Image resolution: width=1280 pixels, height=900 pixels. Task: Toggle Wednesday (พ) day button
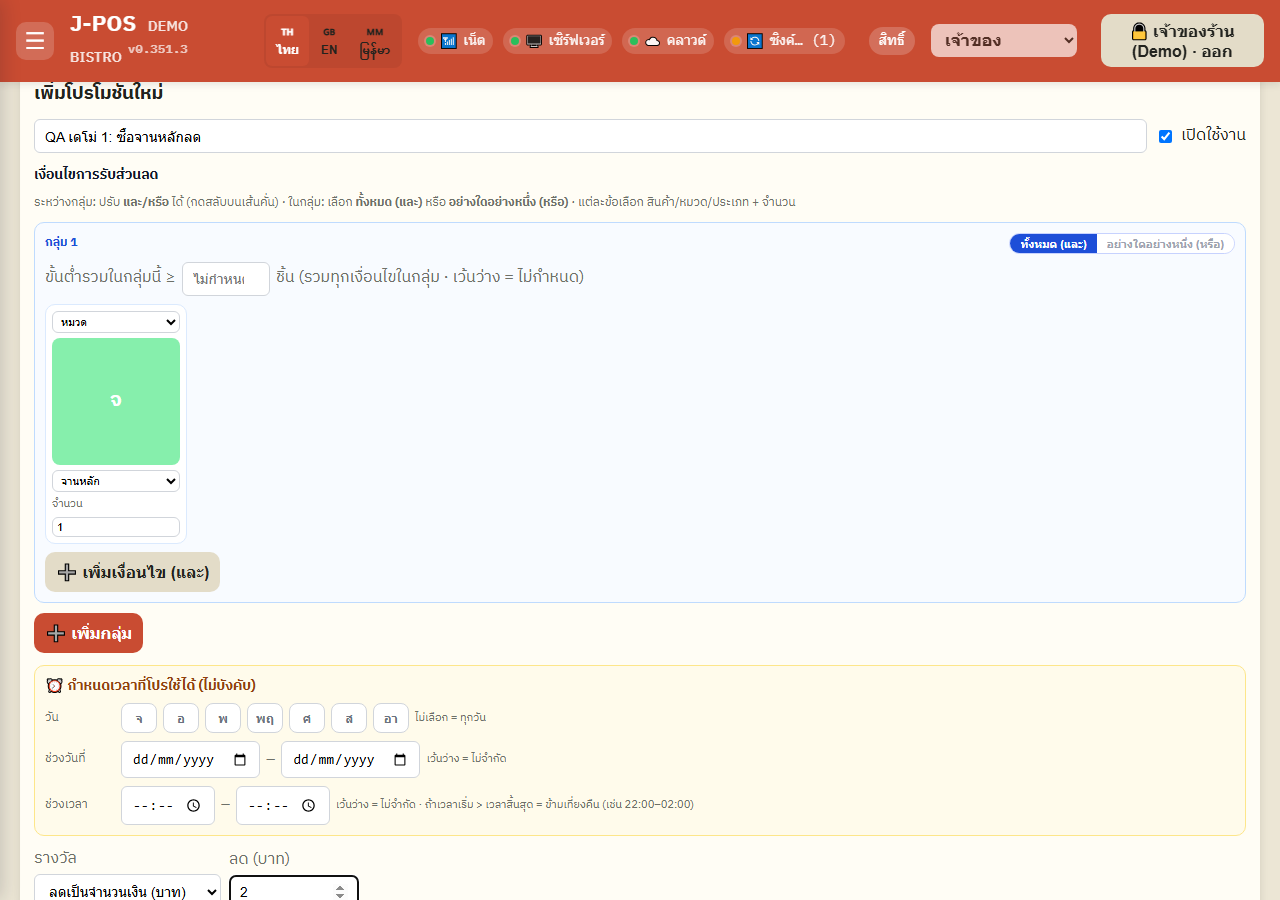223,718
